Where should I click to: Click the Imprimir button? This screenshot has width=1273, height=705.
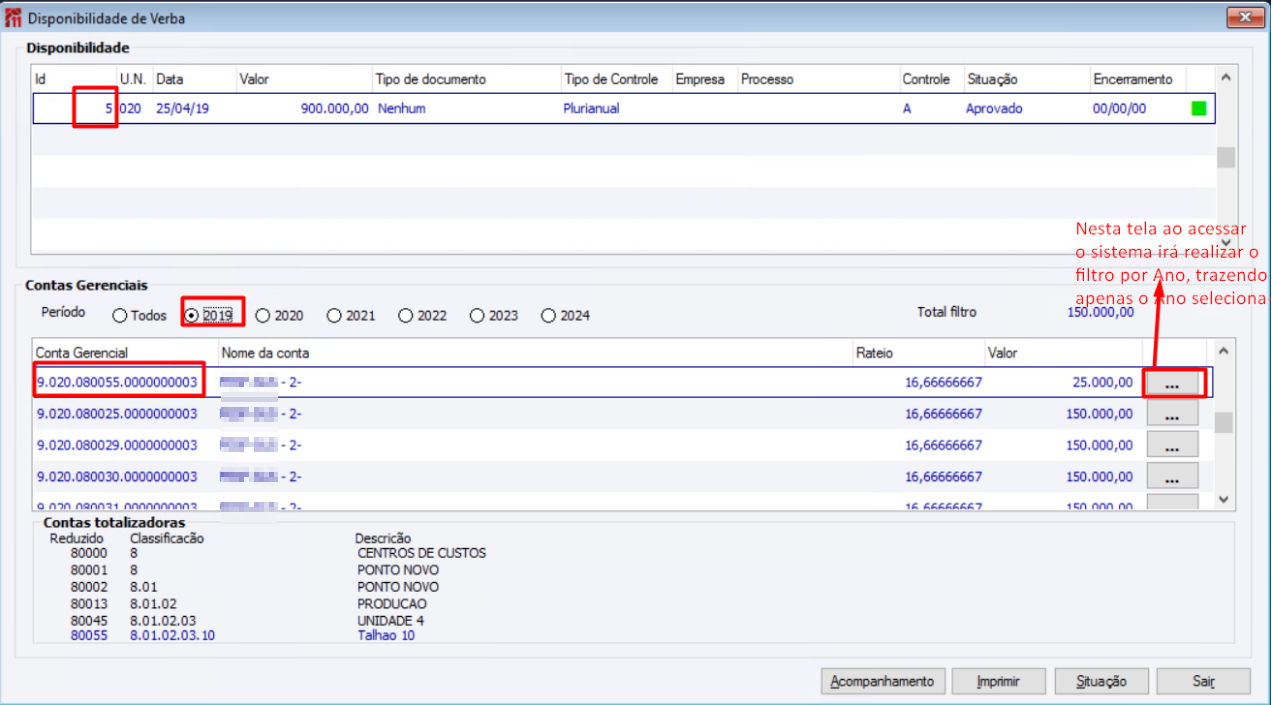998,681
